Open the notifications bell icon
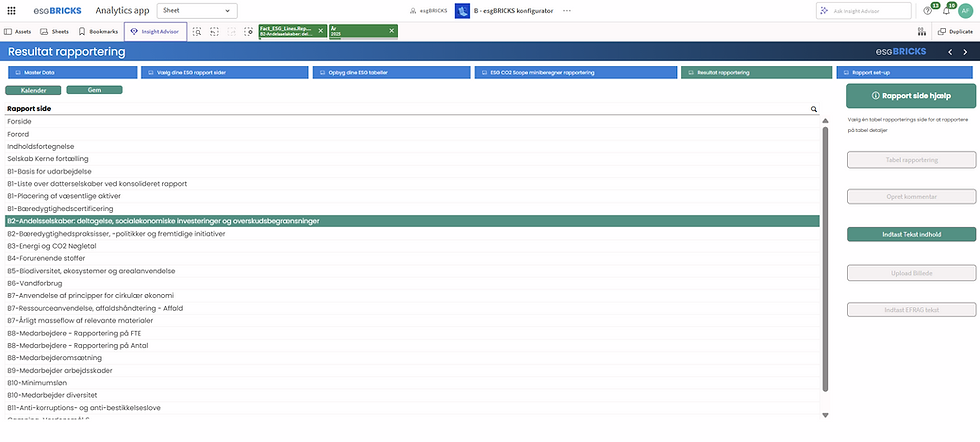Screen dimensions: 980x442 tap(946, 11)
